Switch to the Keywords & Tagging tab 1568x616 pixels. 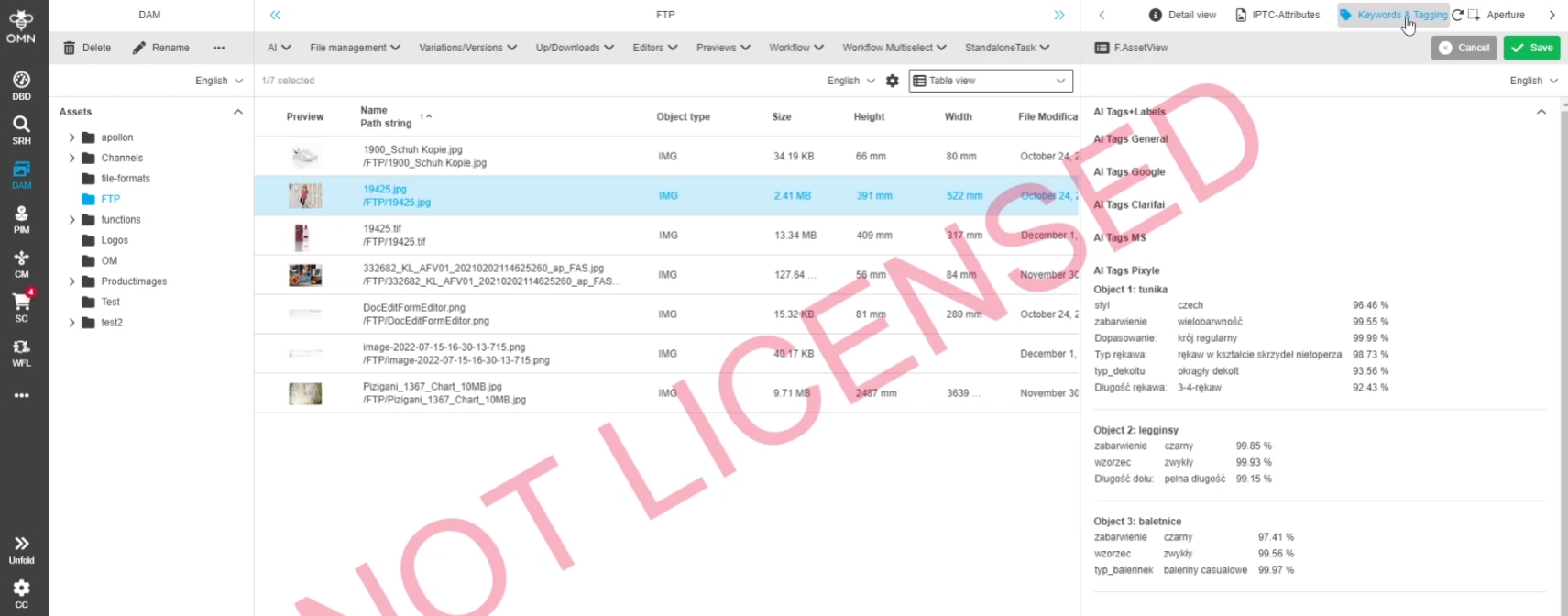(x=1393, y=15)
